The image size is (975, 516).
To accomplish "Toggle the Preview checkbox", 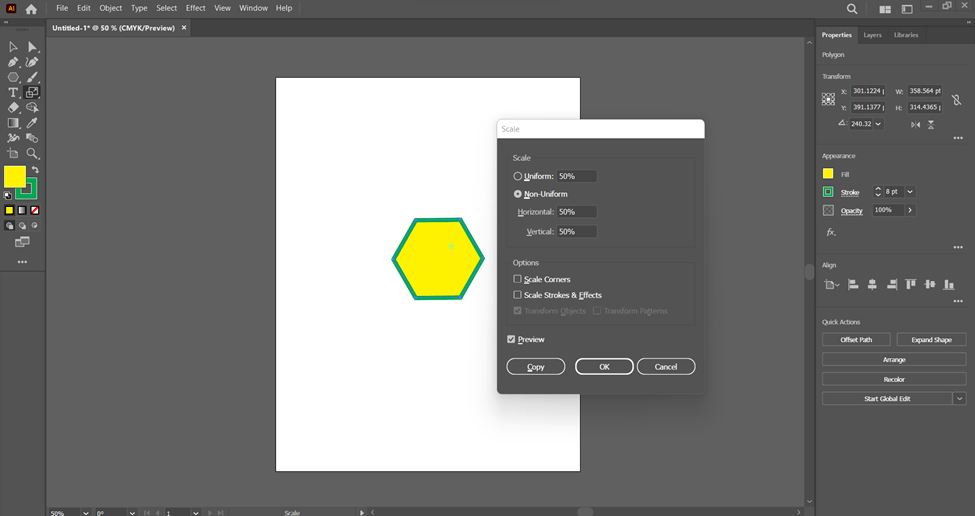I will [x=511, y=339].
